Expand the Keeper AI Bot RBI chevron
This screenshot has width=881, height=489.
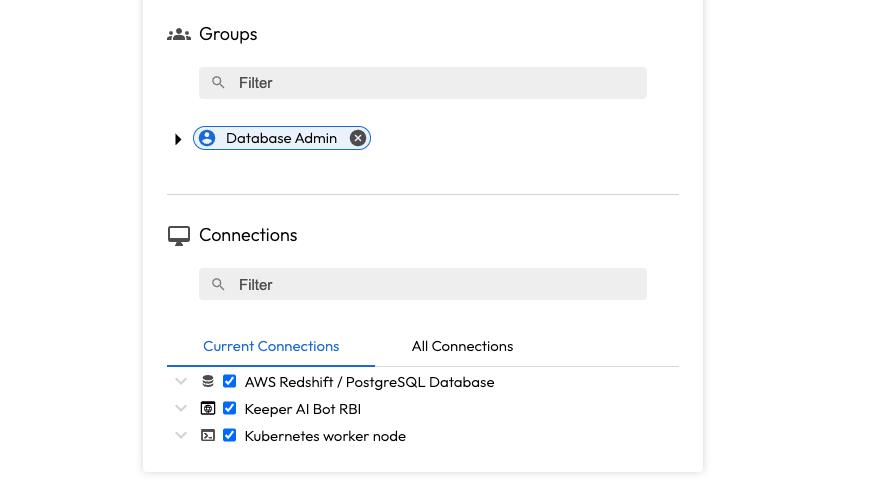[181, 409]
